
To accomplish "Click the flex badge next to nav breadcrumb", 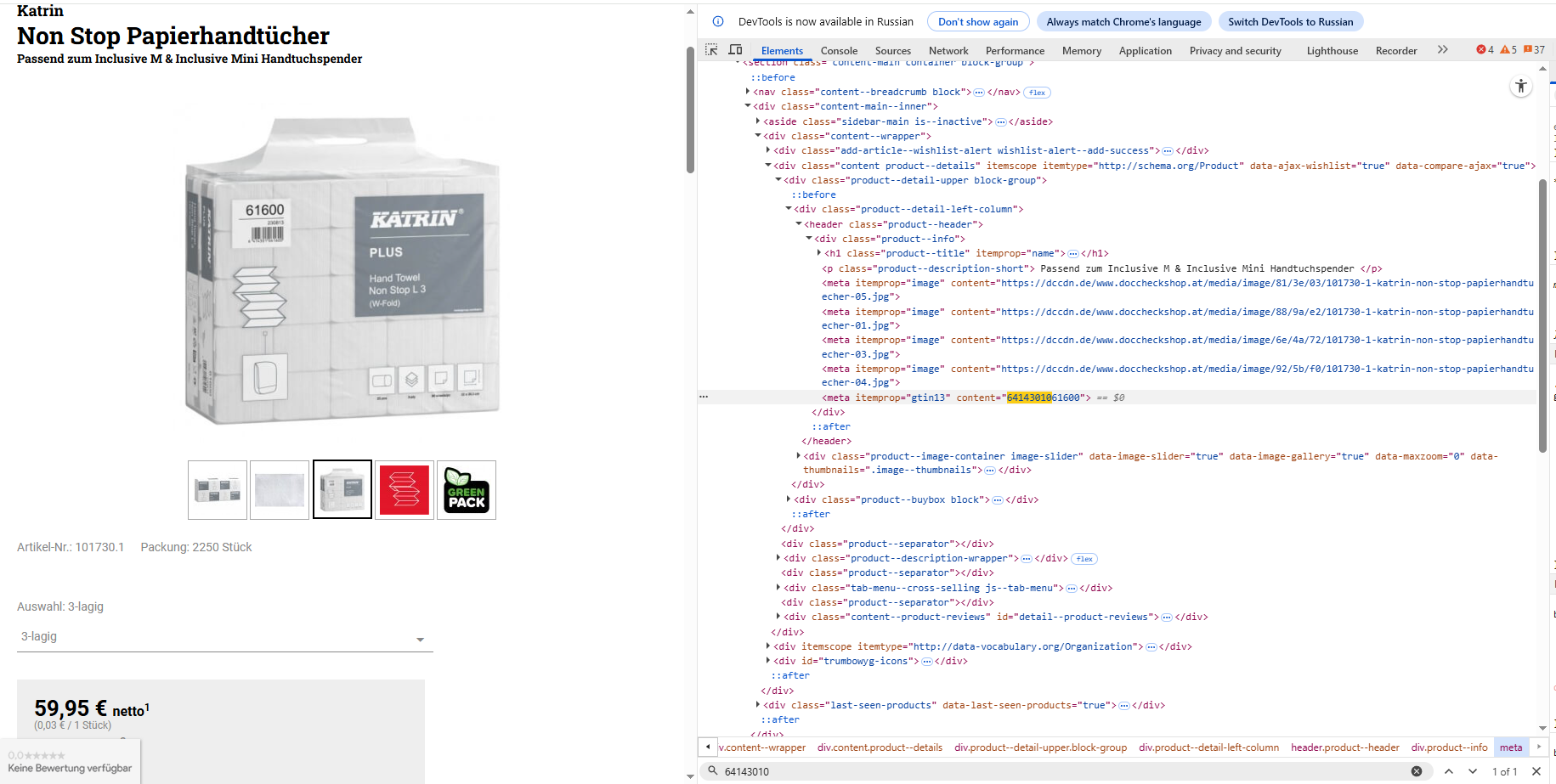I will (x=1037, y=93).
